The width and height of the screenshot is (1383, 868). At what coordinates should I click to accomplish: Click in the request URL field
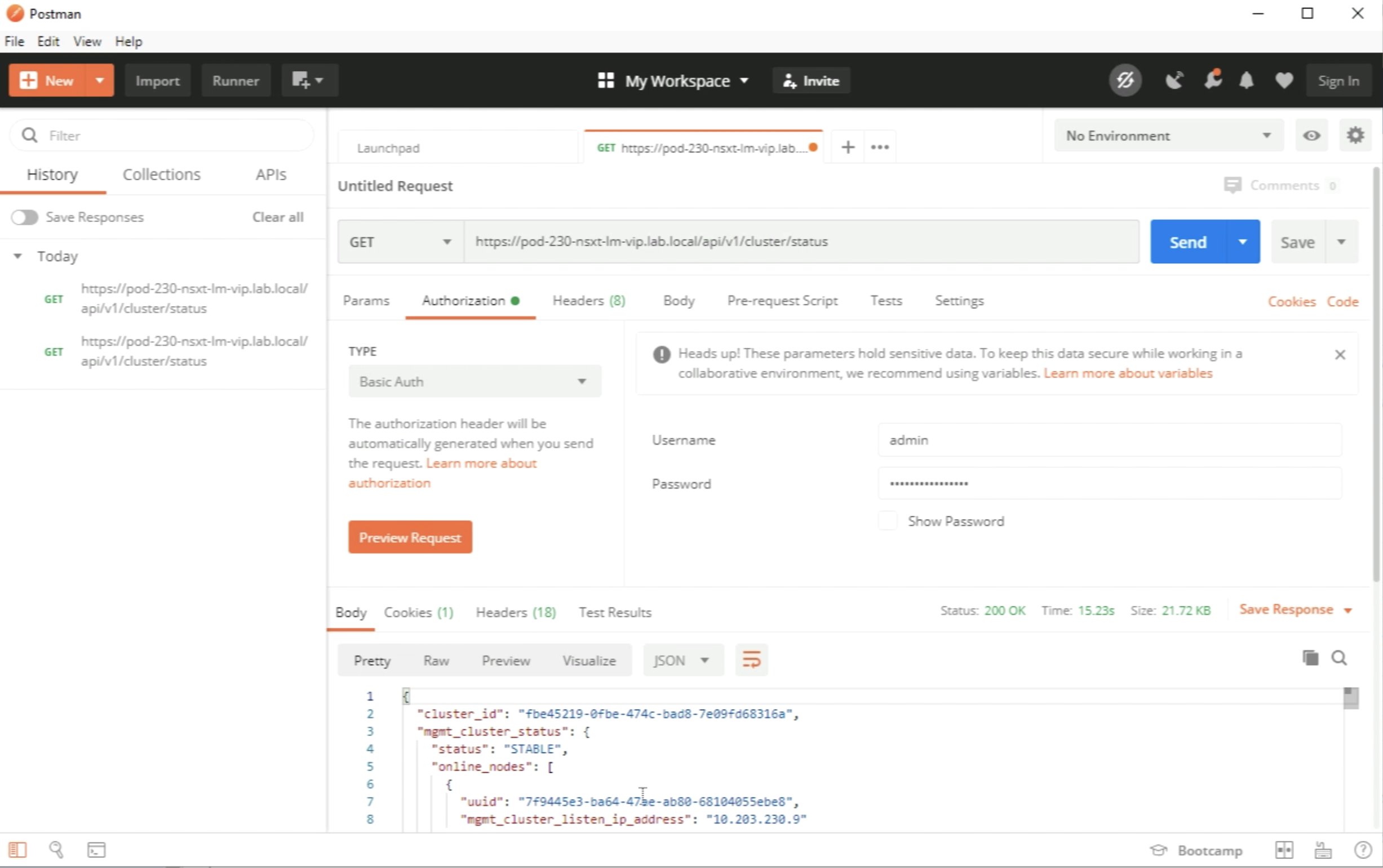pyautogui.click(x=800, y=242)
